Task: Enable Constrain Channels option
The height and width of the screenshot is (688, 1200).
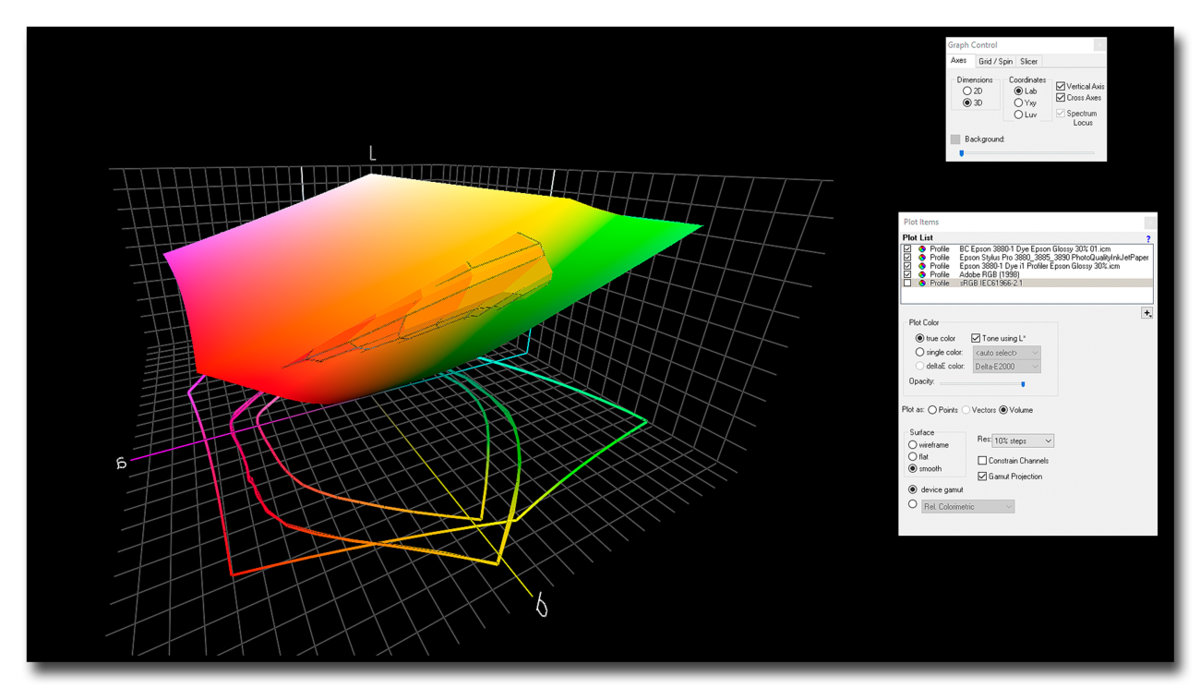Action: [982, 460]
